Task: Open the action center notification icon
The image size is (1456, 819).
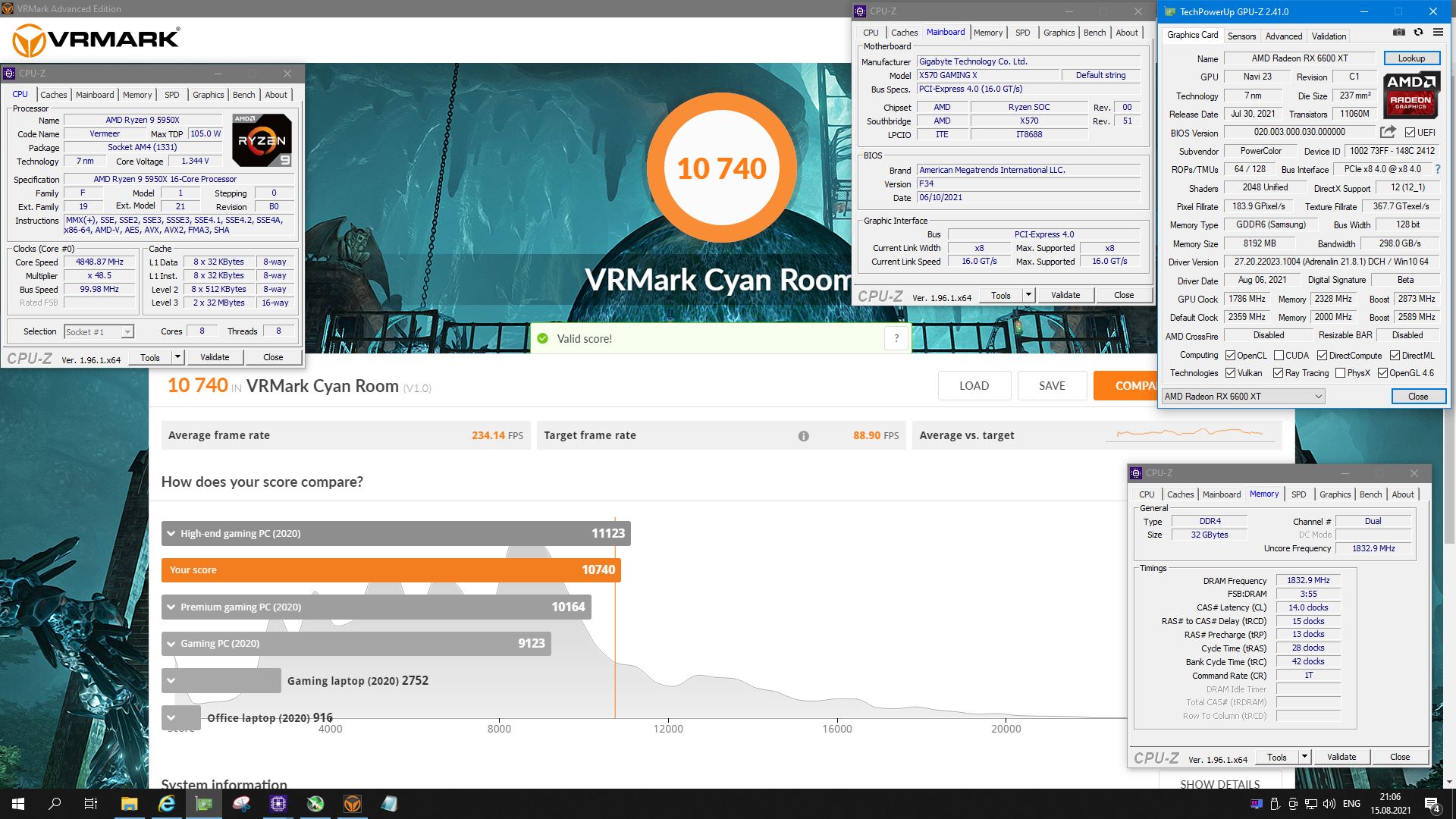Action: (x=1432, y=804)
